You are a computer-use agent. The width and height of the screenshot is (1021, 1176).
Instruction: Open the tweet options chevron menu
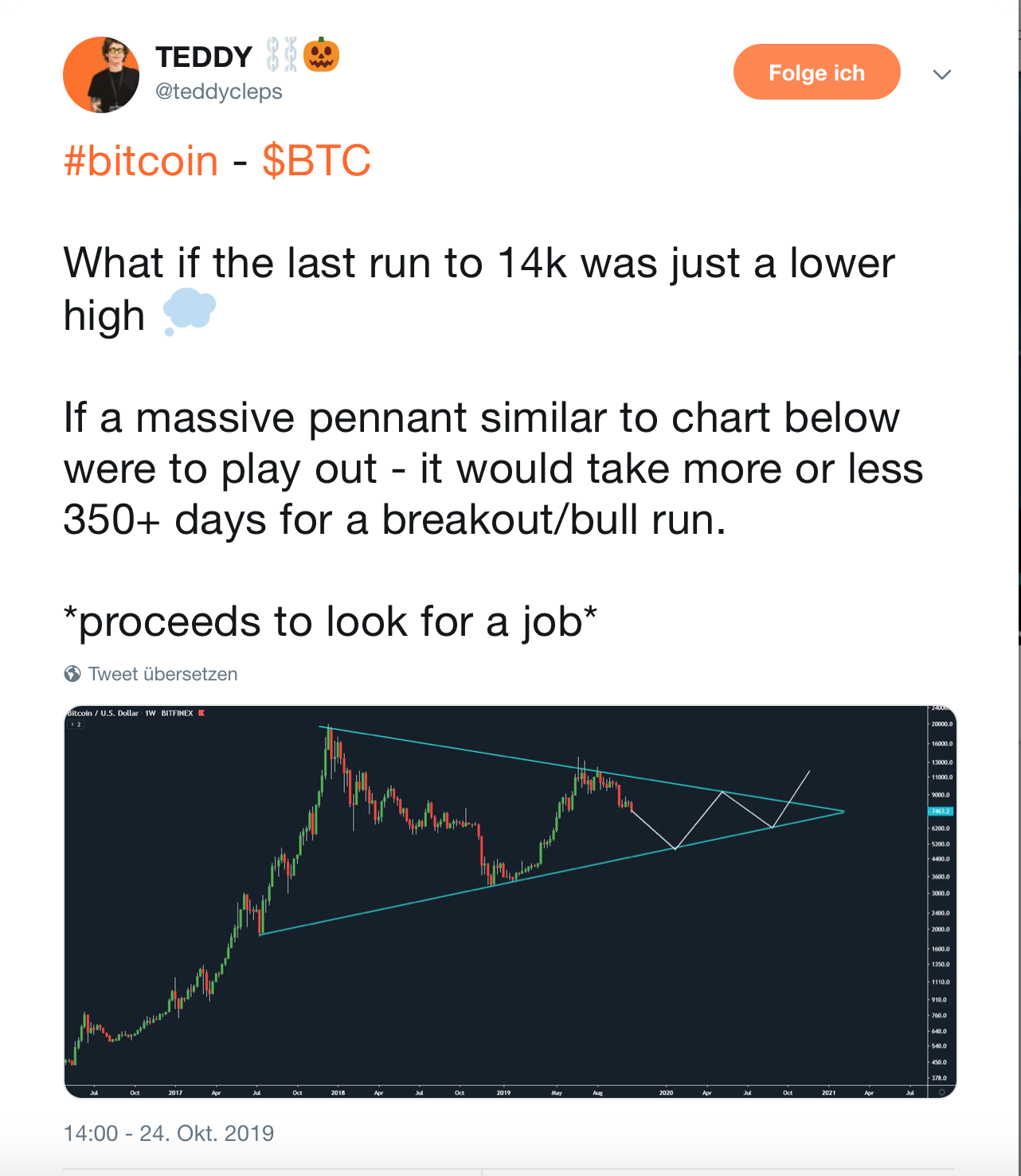pyautogui.click(x=942, y=74)
